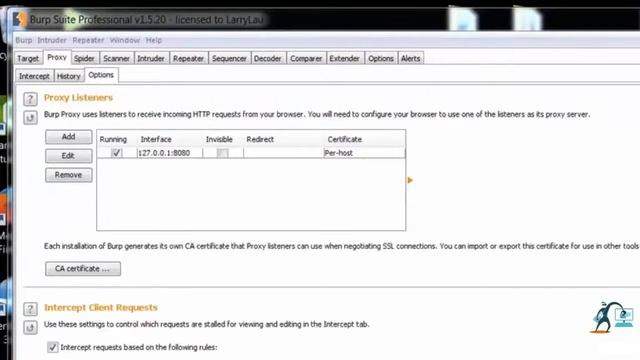
Task: Select the Per-host certificate cell
Action: pyautogui.click(x=364, y=153)
